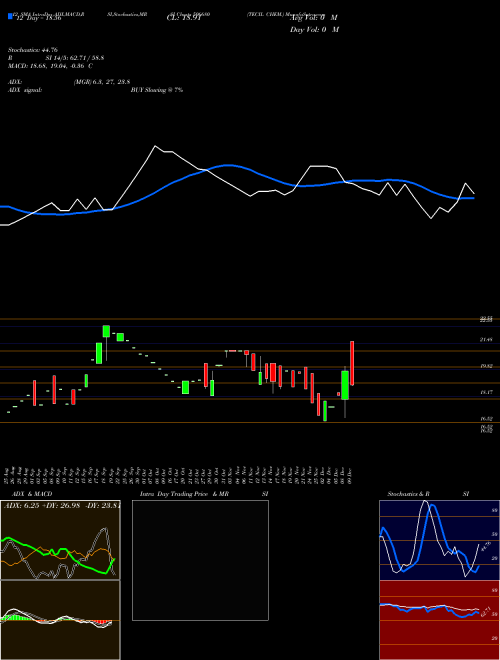Image resolution: width=500 pixels, height=660 pixels.
Task: Click the 'SI 14/3: 62.71 / 58.8' reading
Action: tap(75, 58)
